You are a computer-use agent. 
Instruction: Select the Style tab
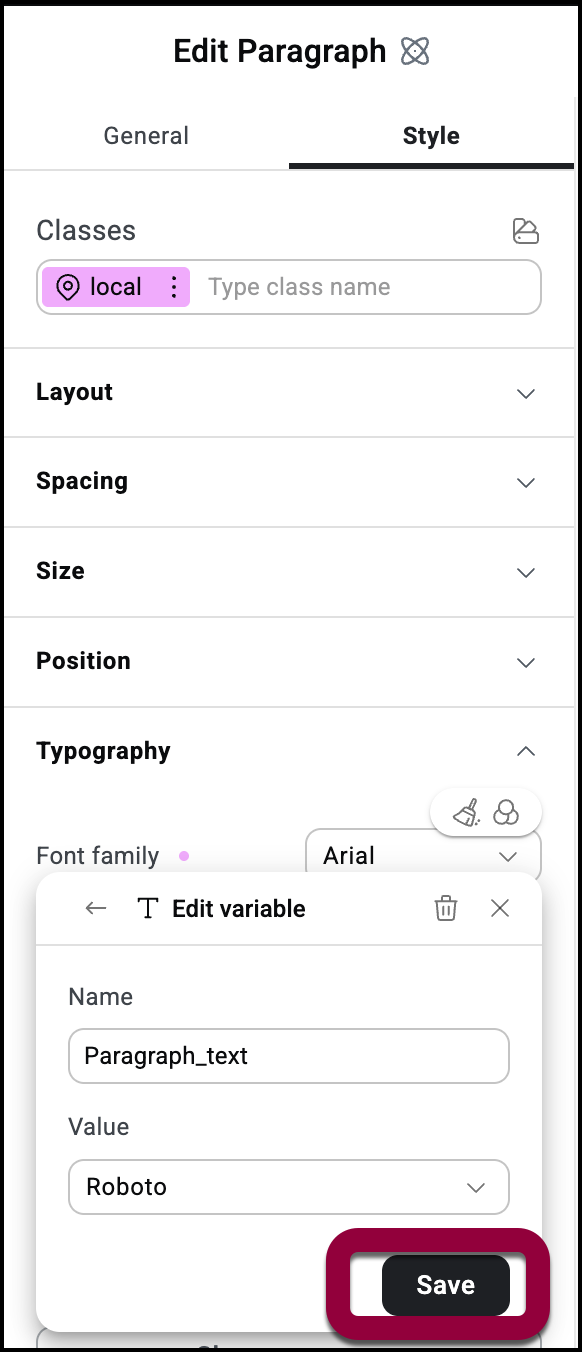point(431,136)
